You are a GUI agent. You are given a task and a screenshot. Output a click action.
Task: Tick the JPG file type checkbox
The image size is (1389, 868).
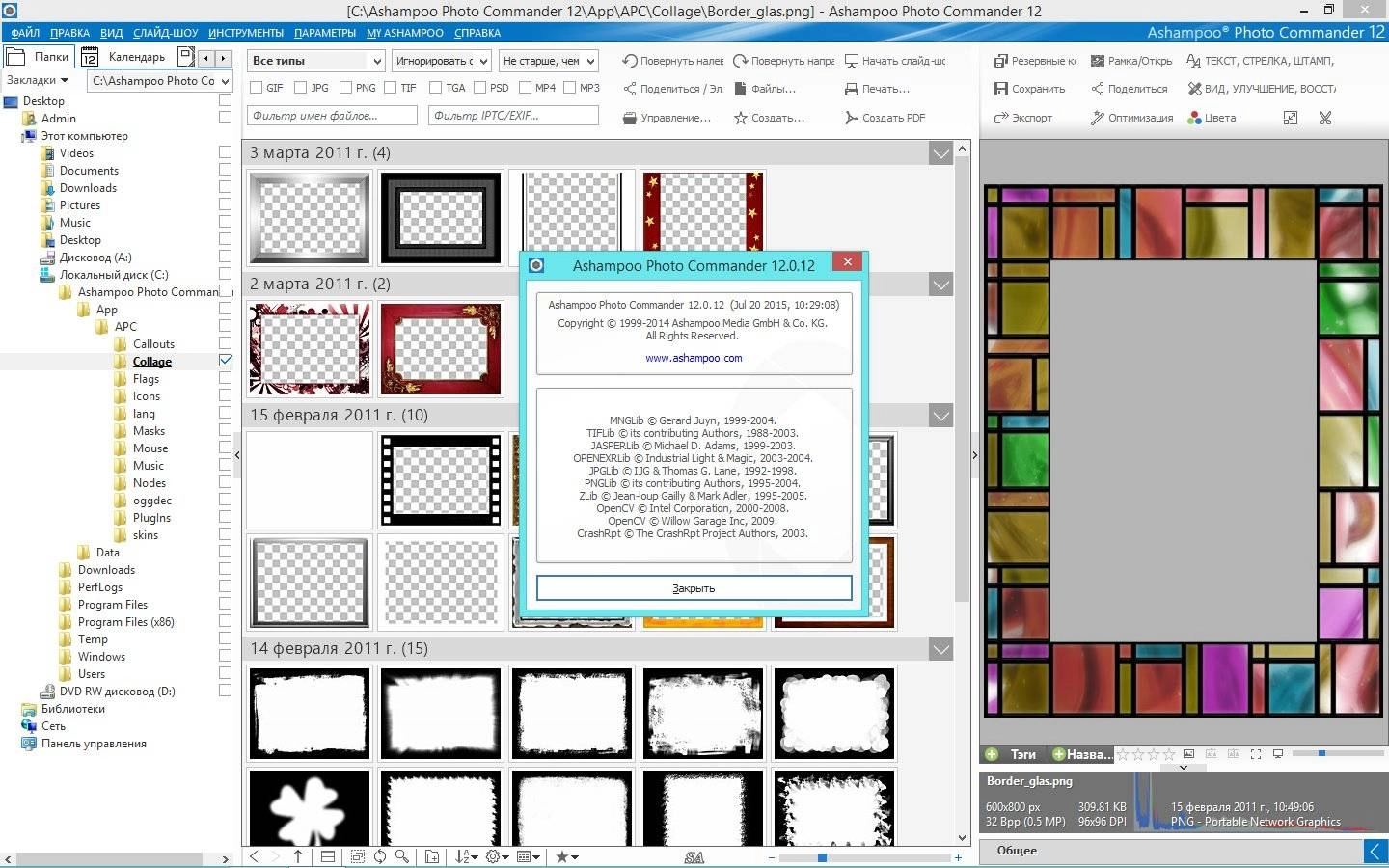[x=301, y=88]
